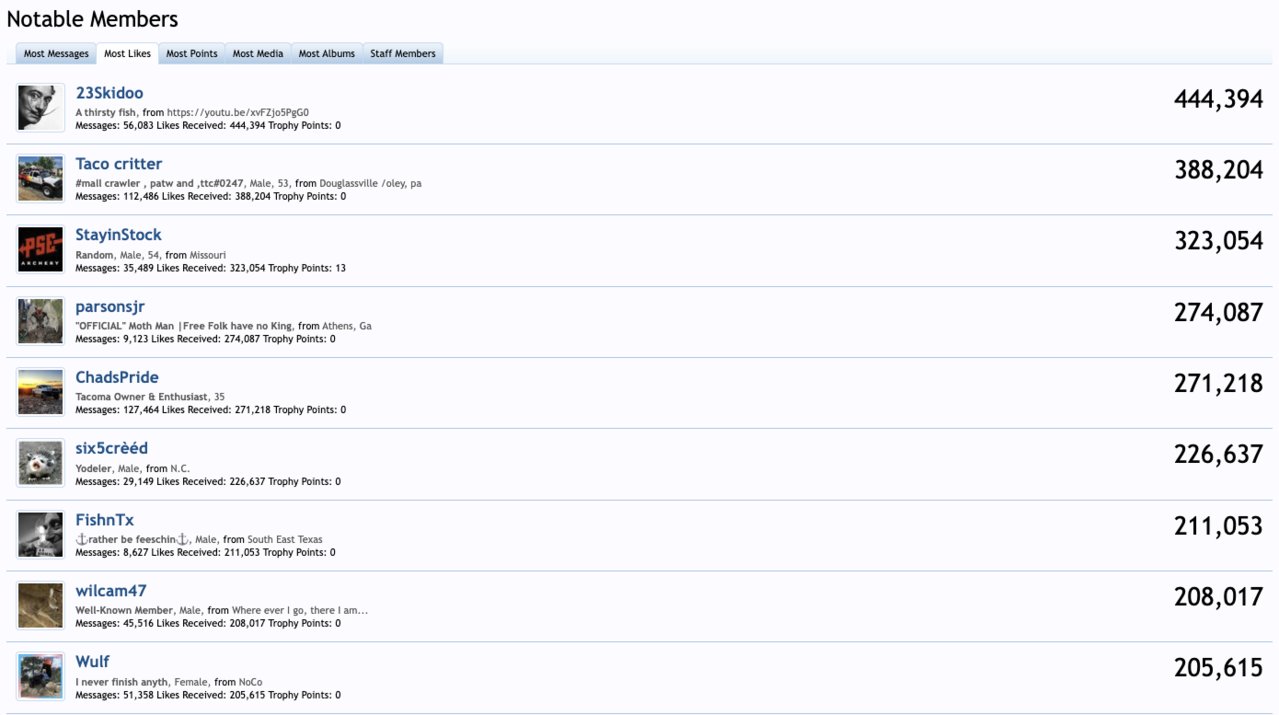Click the N.C. location link
Viewport: 1279px width, 715px height.
pyautogui.click(x=180, y=469)
